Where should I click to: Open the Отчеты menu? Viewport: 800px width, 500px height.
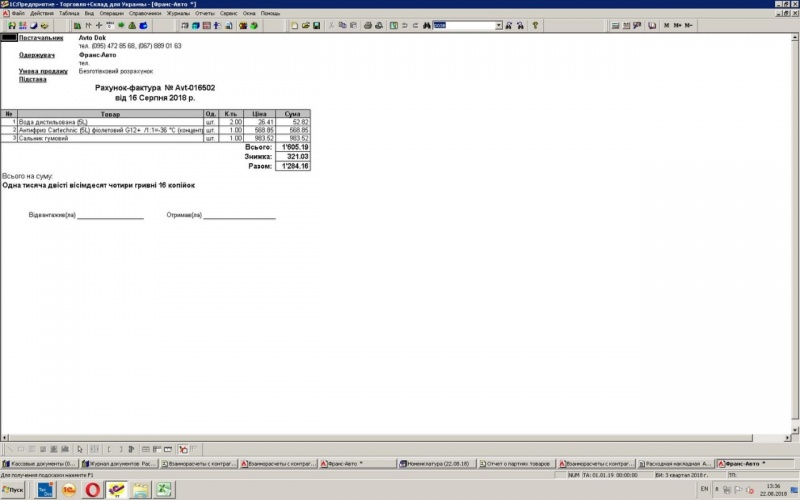207,13
